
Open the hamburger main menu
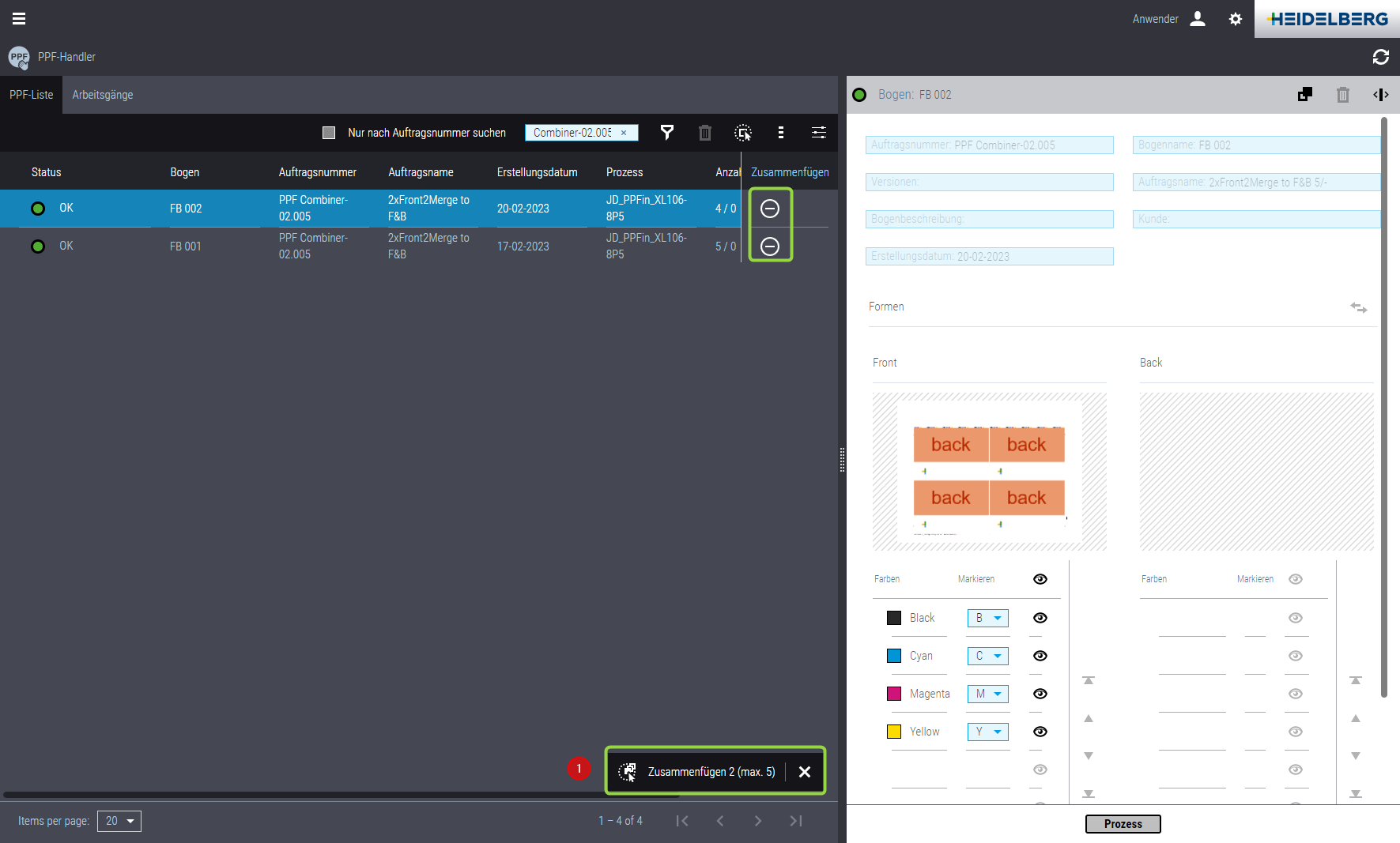pos(19,19)
